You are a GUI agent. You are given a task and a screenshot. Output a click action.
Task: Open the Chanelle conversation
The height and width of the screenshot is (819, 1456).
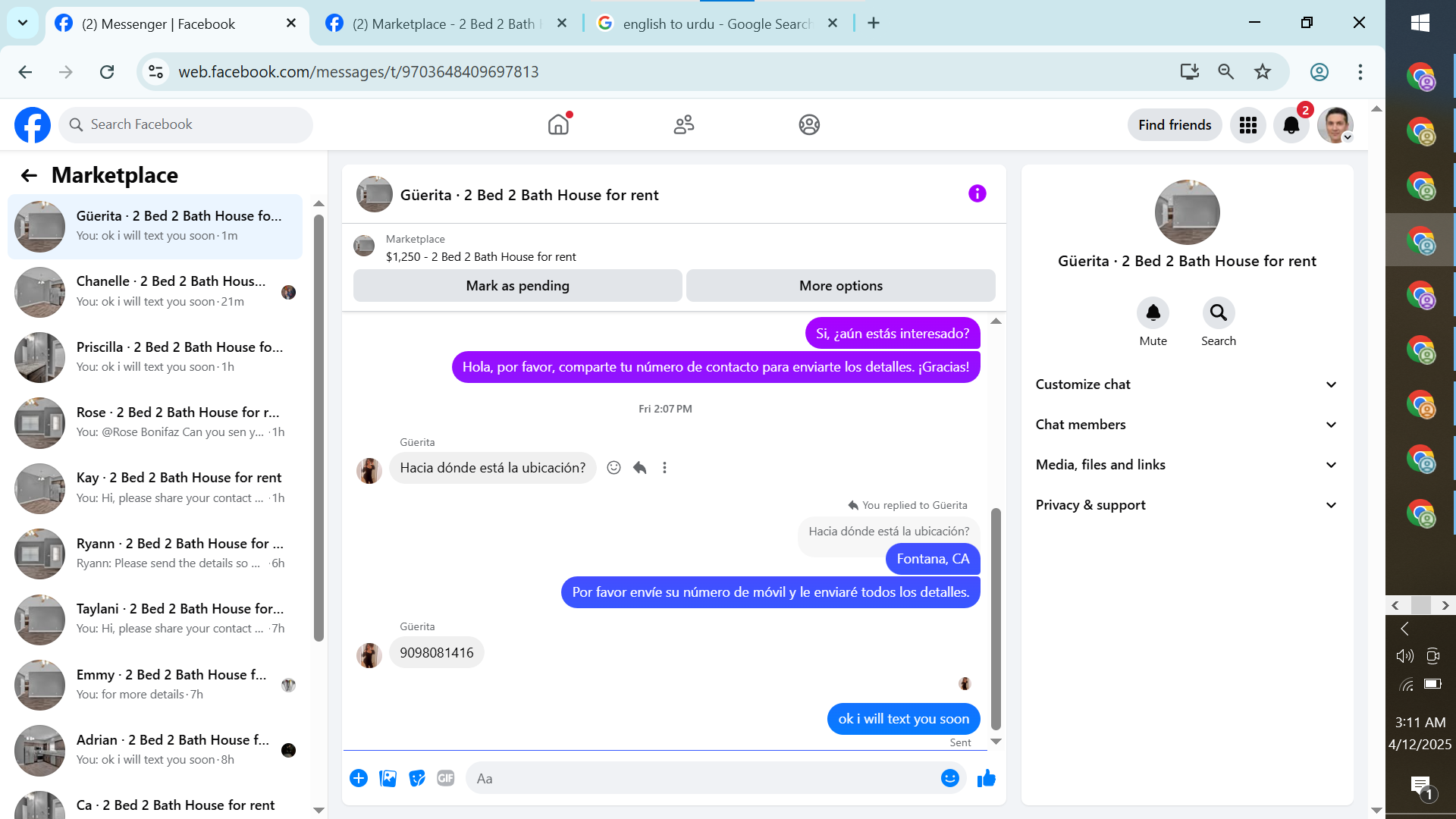pyautogui.click(x=155, y=292)
